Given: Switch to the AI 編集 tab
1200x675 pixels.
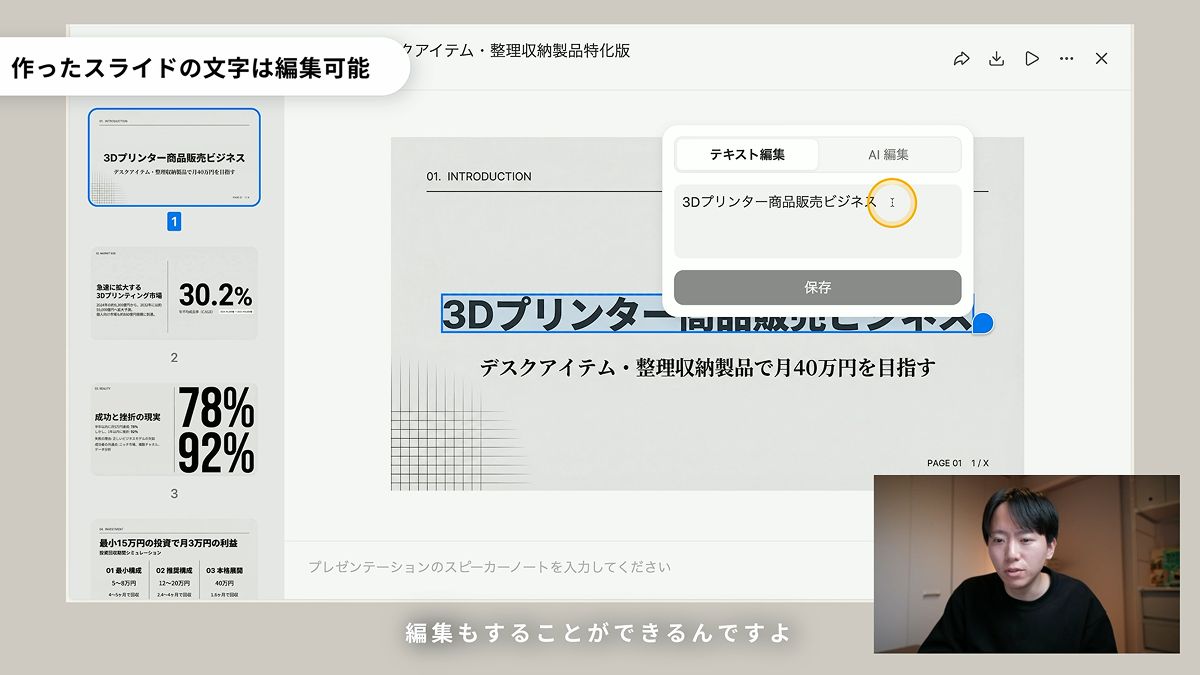Looking at the screenshot, I should [888, 155].
